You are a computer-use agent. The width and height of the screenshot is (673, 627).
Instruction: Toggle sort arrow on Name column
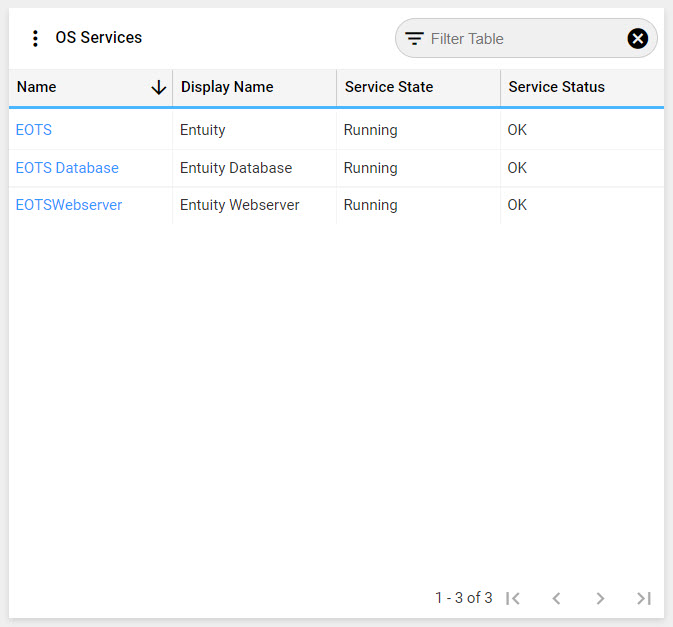[158, 87]
